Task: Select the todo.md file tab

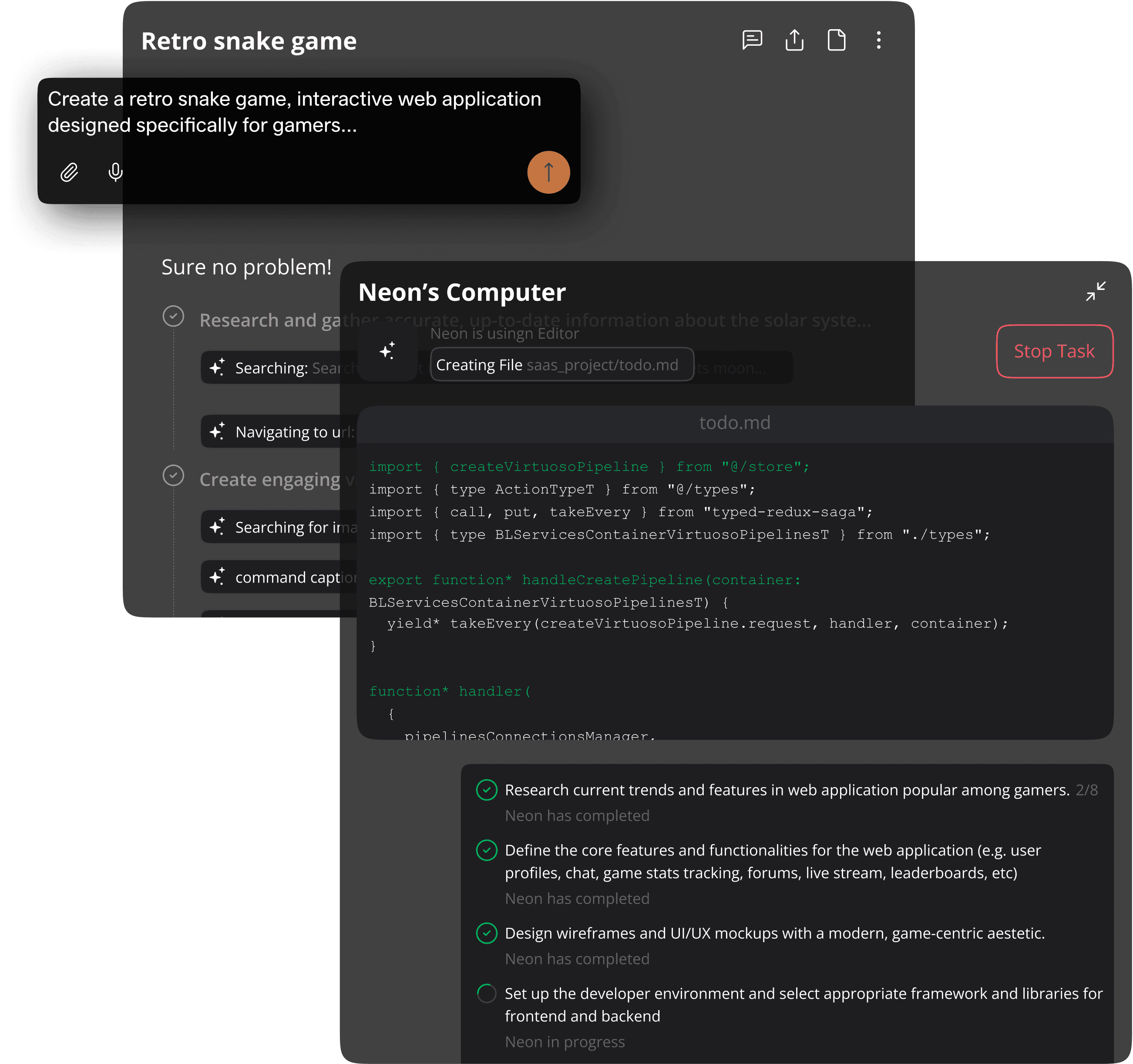Action: (734, 423)
